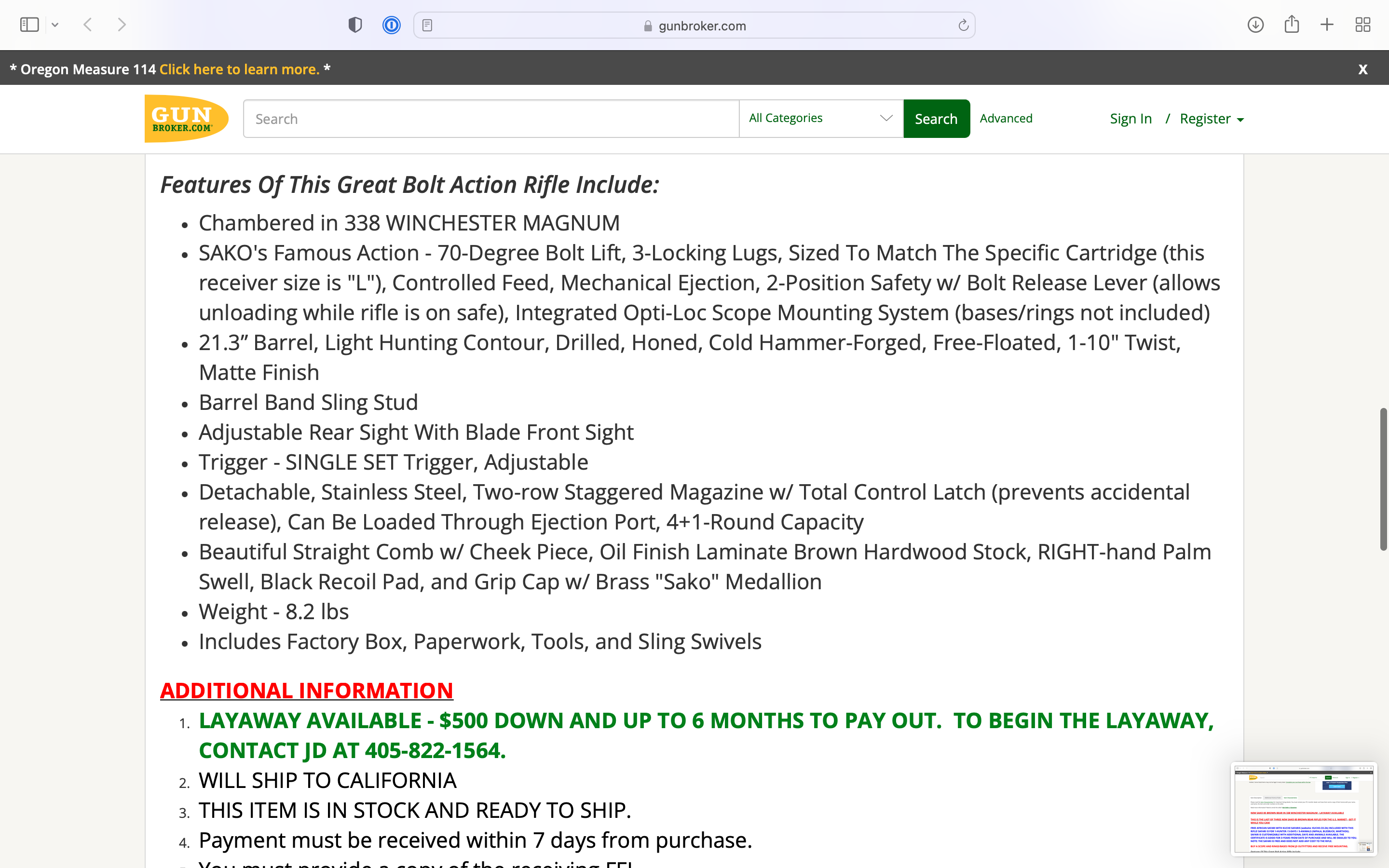1389x868 pixels.
Task: Click 'Includes Factory Box, Paperwork, Tools' bullet
Action: [x=480, y=641]
